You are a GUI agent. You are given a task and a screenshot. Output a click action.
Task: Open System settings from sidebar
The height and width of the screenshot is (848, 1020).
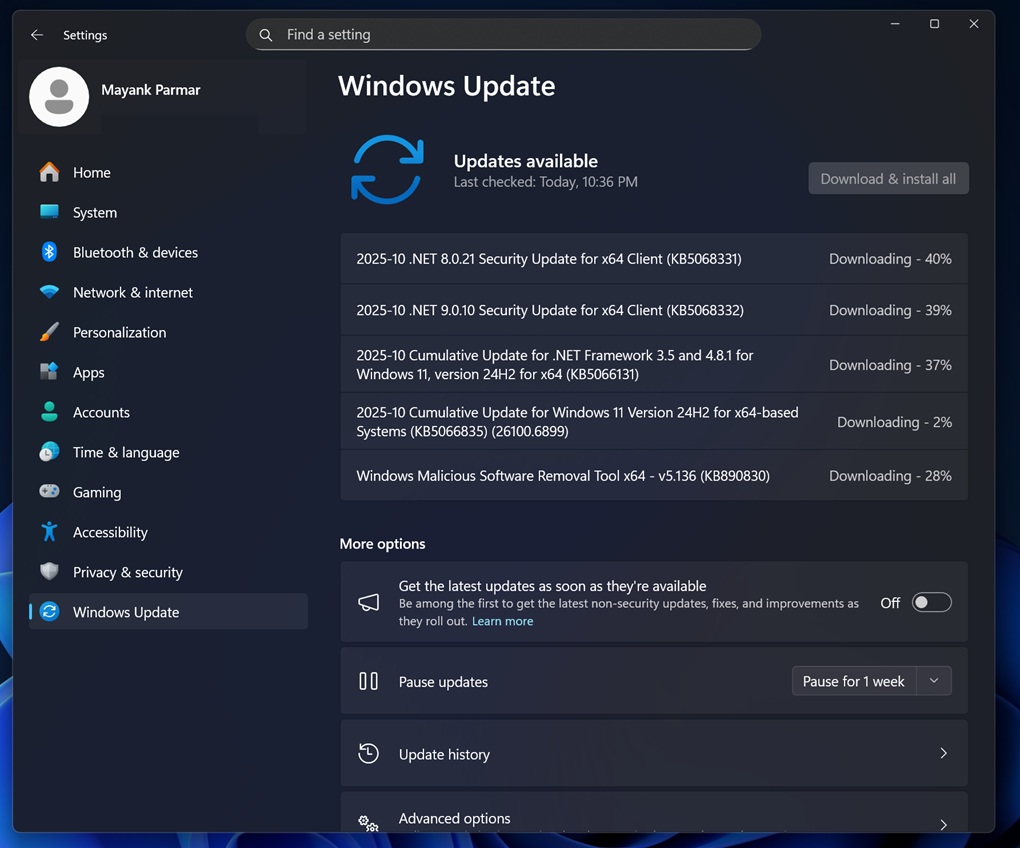pos(49,212)
